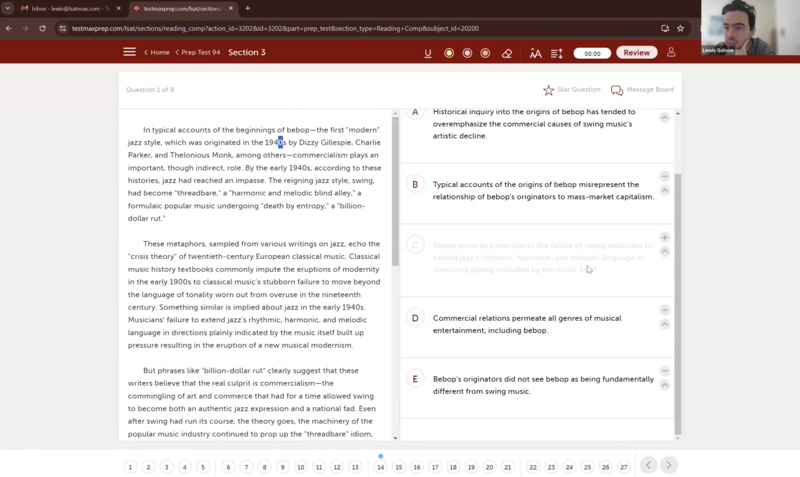800x477 pixels.
Task: Open the hamburger menu
Action: click(x=129, y=52)
